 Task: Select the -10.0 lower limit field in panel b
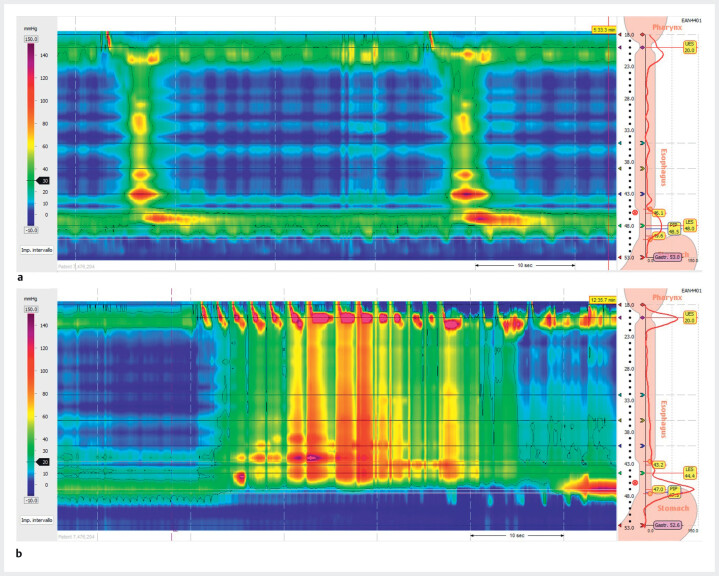click(31, 500)
